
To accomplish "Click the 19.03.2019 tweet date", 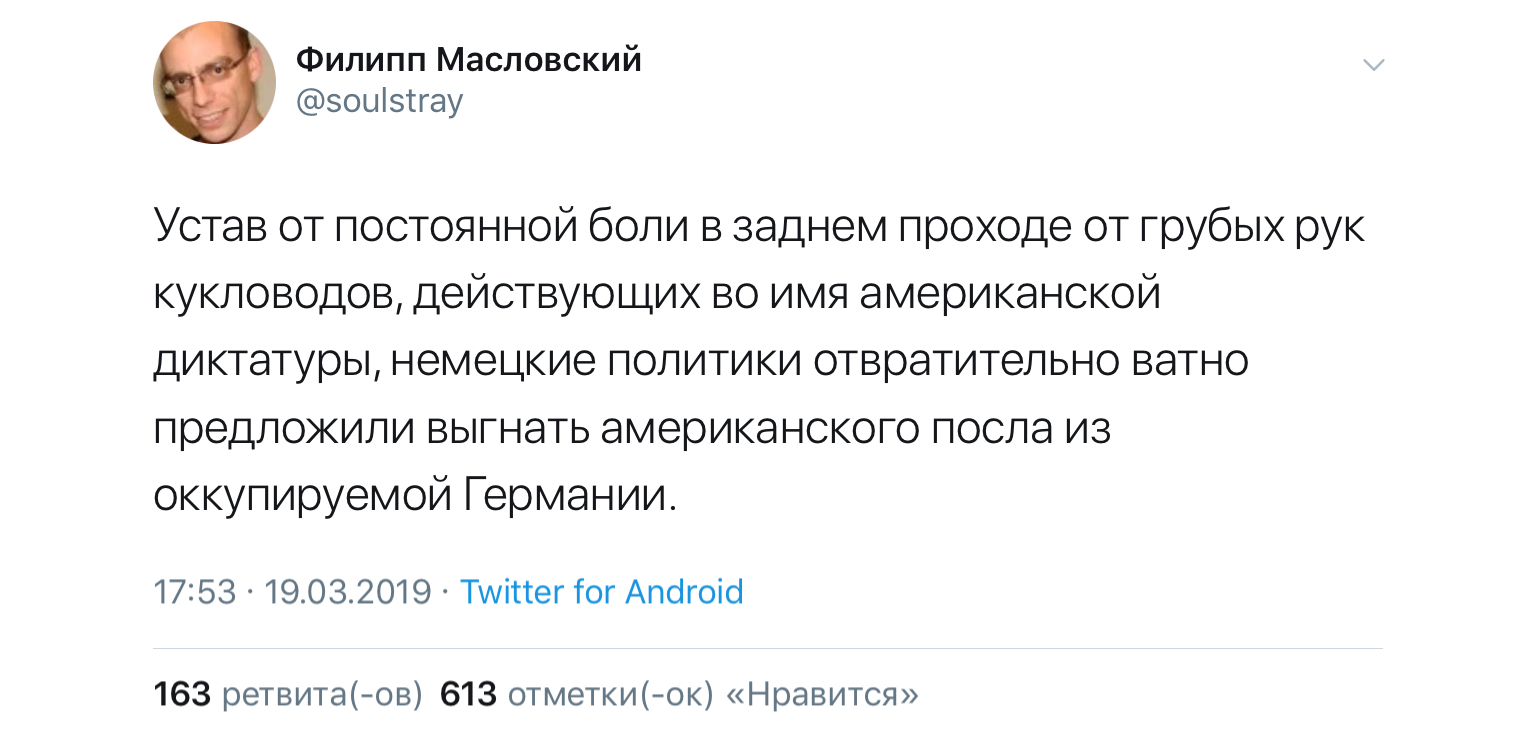I will 348,592.
